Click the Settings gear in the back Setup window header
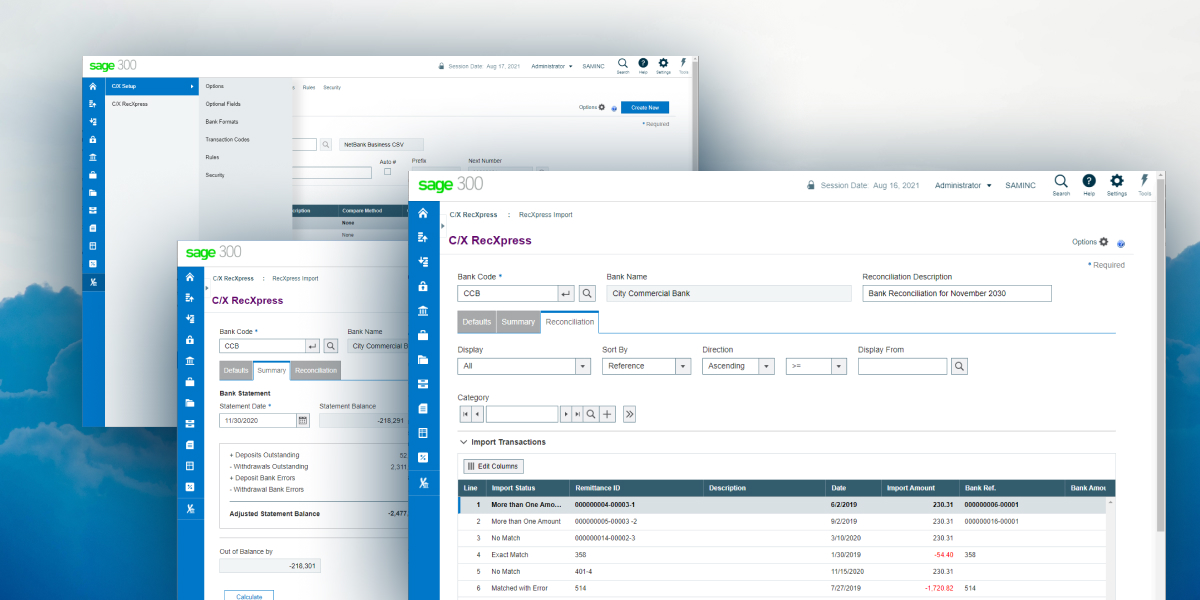 pyautogui.click(x=663, y=65)
